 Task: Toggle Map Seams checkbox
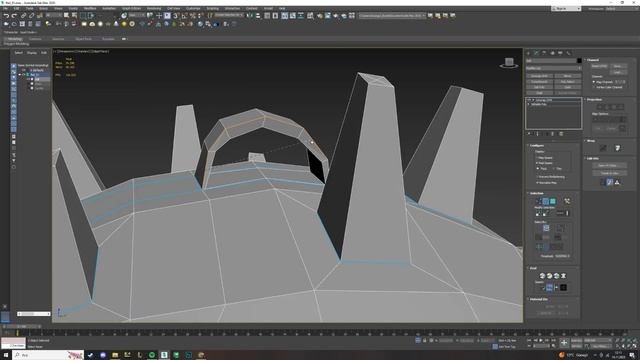coord(544,158)
